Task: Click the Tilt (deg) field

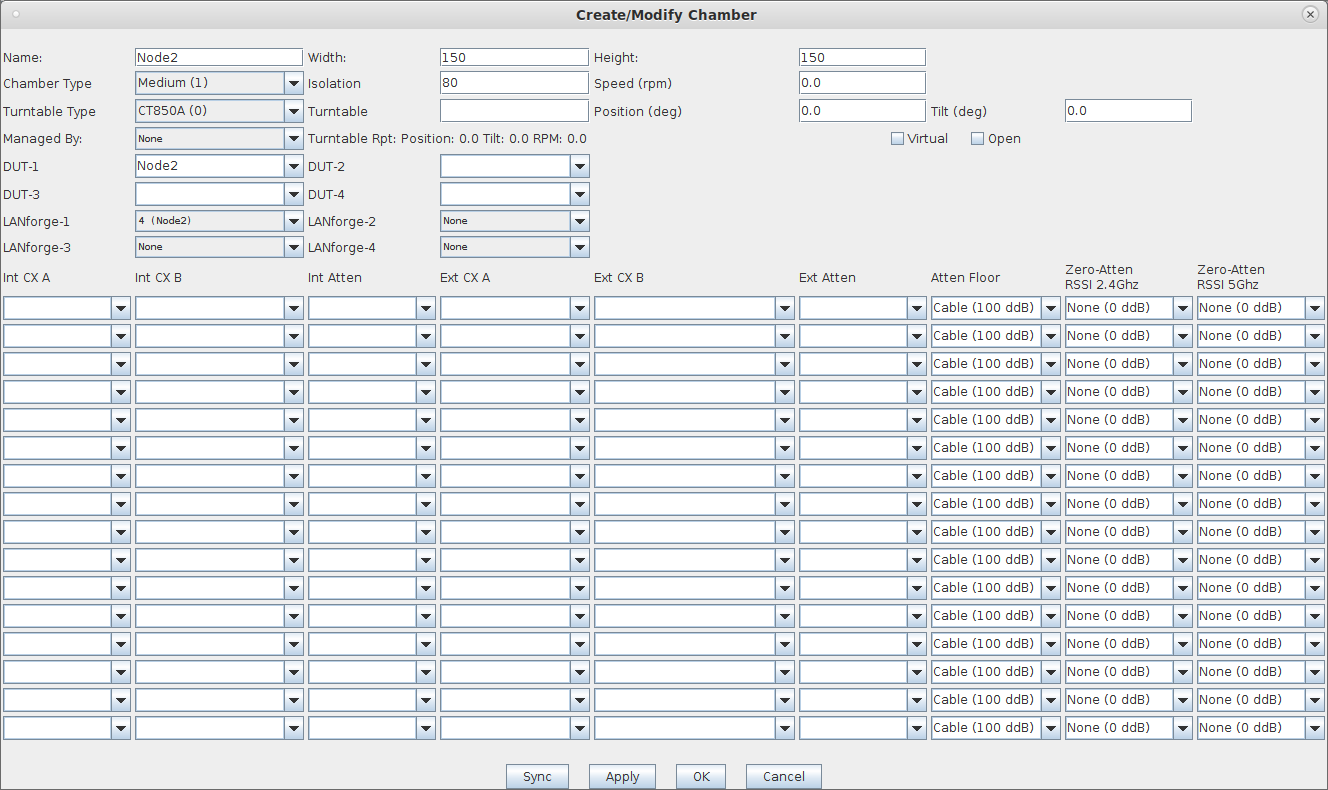Action: point(1128,111)
